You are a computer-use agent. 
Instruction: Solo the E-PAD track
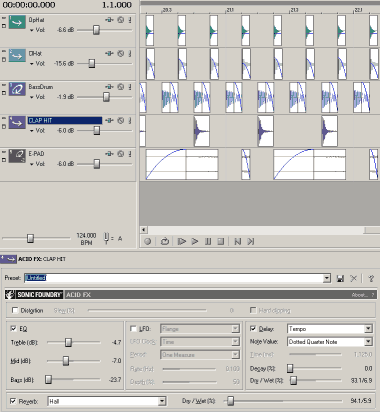130,154
